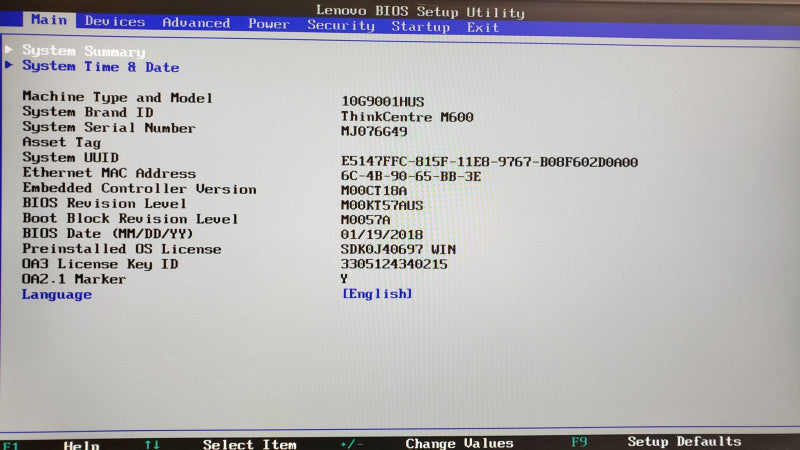Click BIOS date 01/19/2018
The width and height of the screenshot is (800, 450).
[382, 235]
